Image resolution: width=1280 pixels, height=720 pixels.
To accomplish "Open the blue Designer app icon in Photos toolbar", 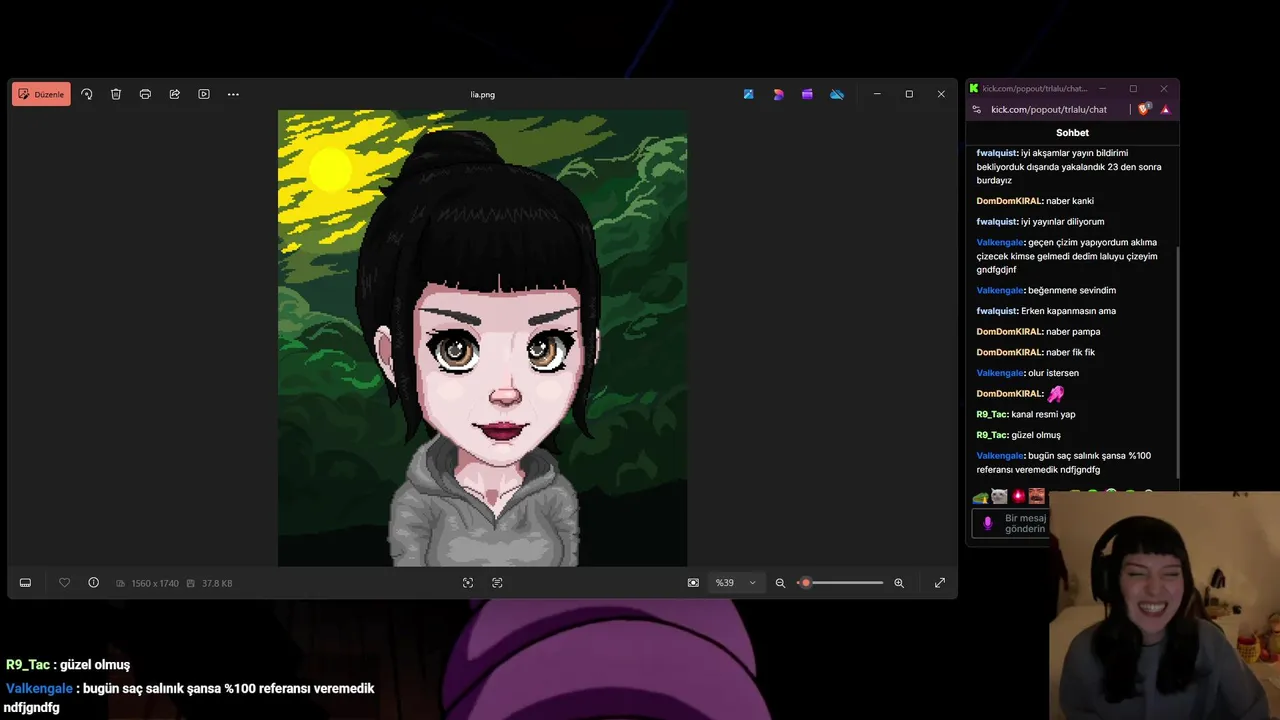I will tap(748, 94).
